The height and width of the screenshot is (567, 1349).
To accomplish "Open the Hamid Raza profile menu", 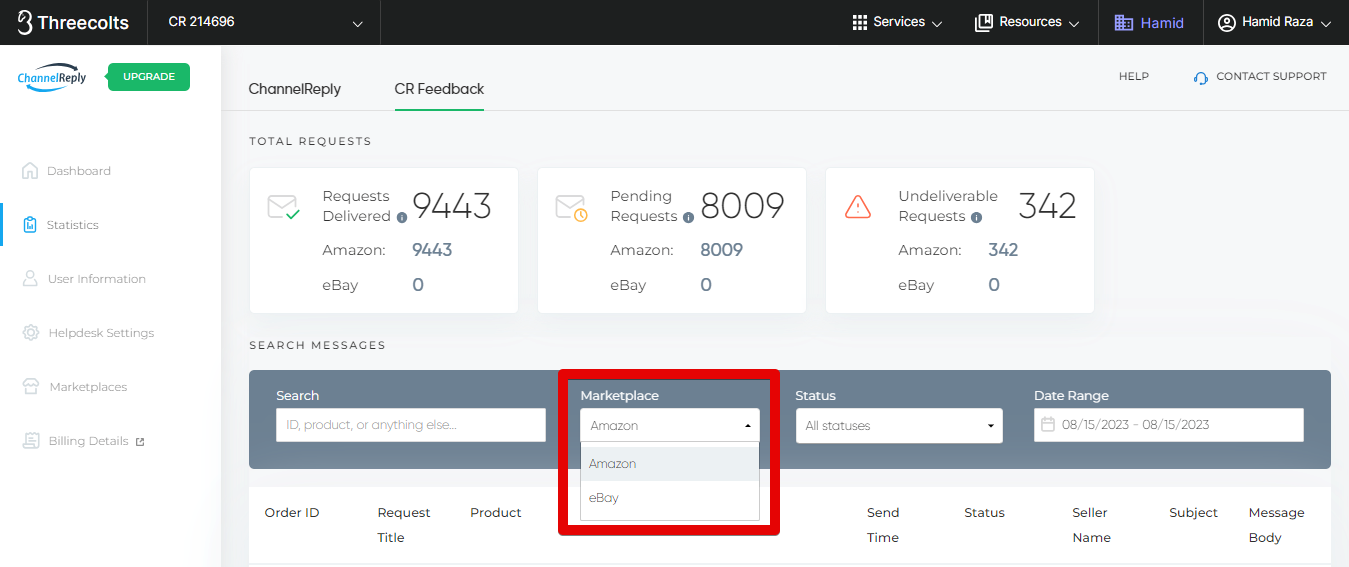I will (1274, 22).
